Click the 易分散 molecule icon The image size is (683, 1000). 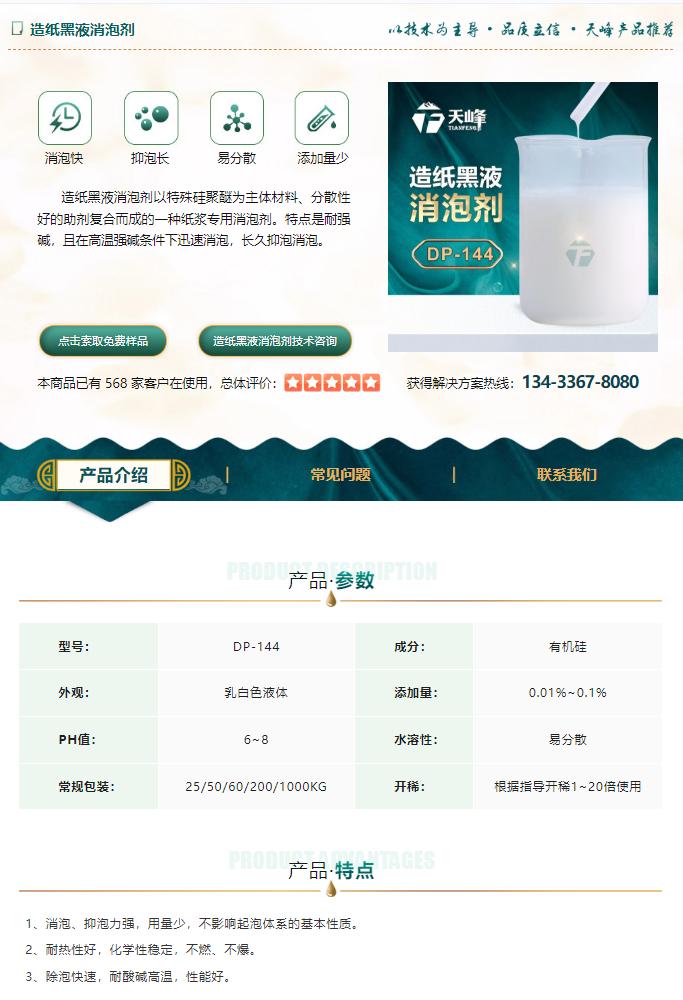pos(237,118)
